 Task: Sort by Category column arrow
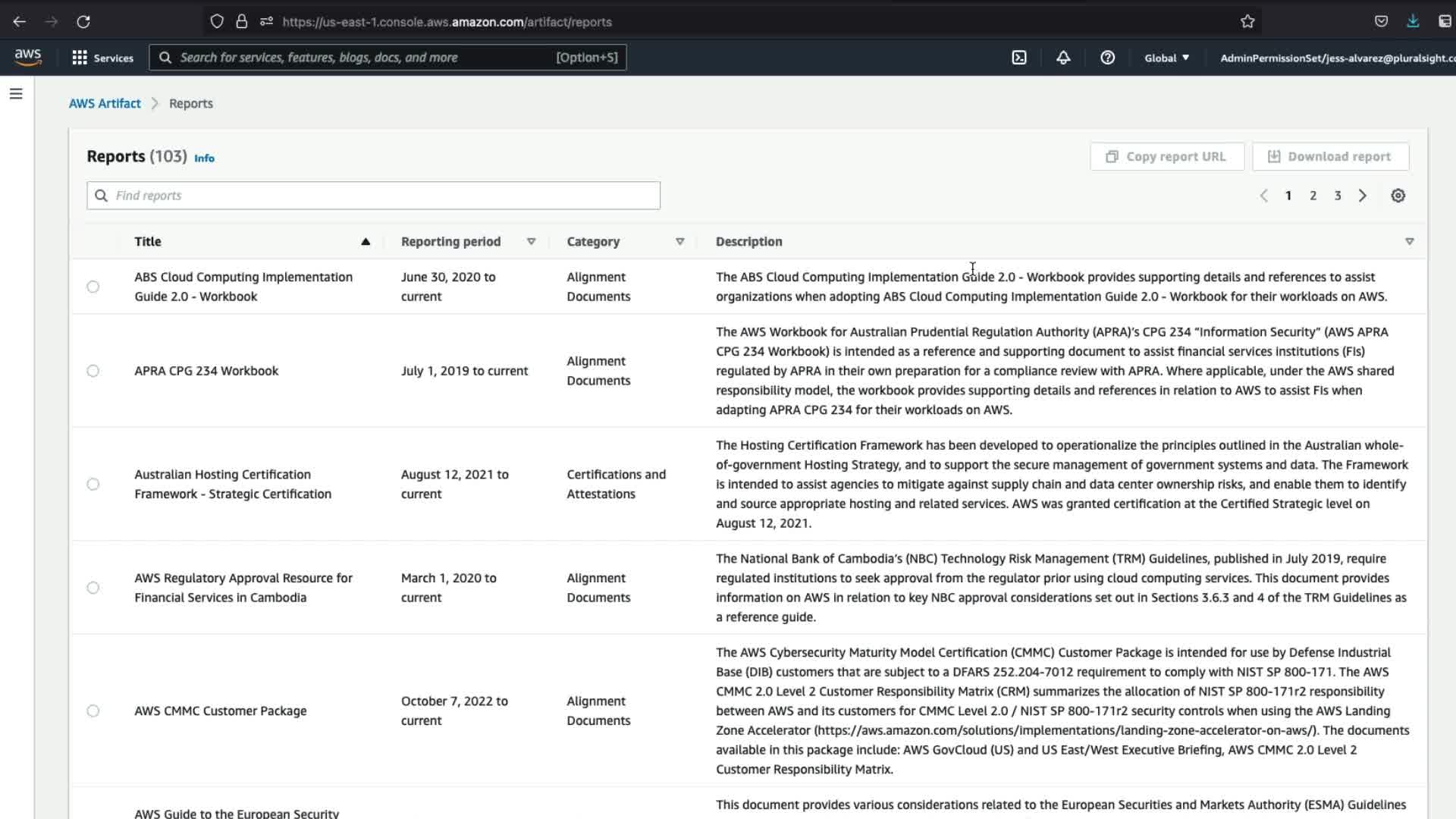click(x=679, y=242)
